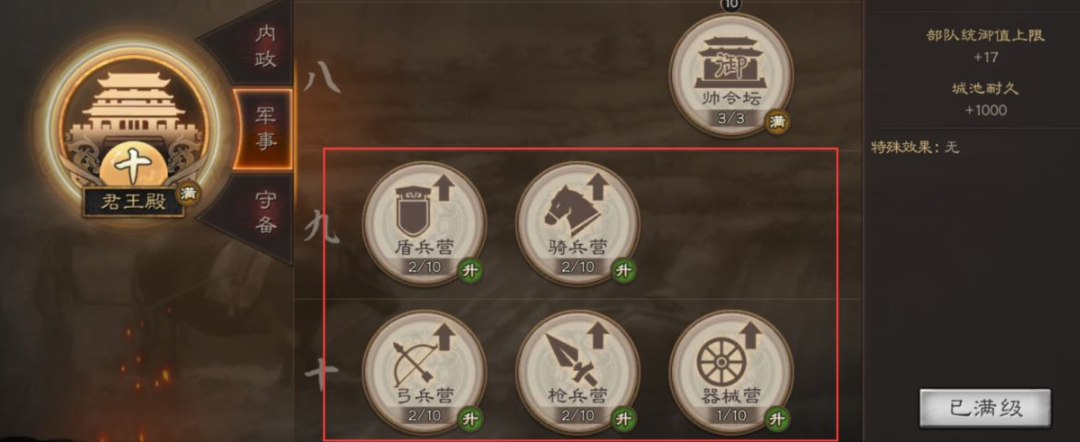Tap the 满 badge beside 君王殿

pyautogui.click(x=188, y=193)
